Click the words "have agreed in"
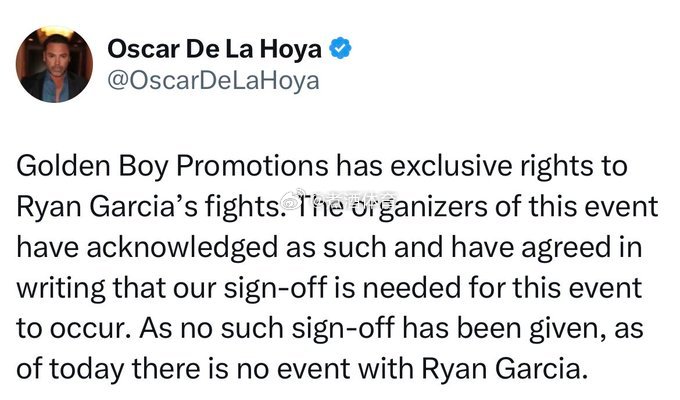Screen dimensions: 680x400 [546, 248]
